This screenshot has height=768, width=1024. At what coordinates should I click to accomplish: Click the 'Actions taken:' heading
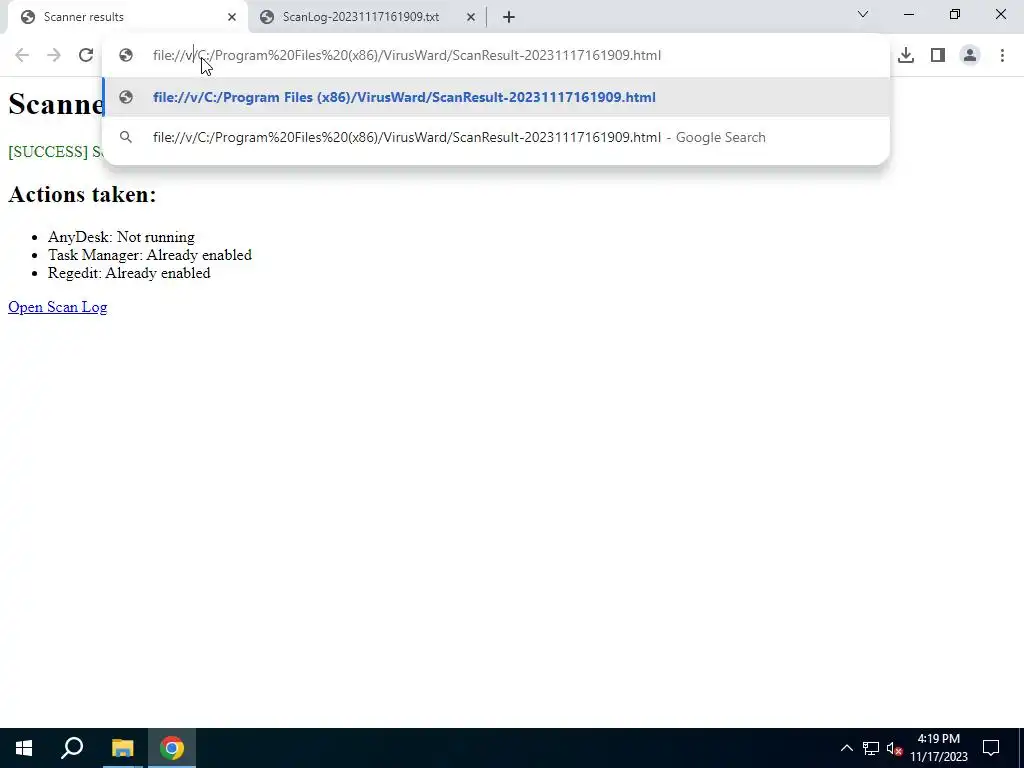tap(82, 195)
